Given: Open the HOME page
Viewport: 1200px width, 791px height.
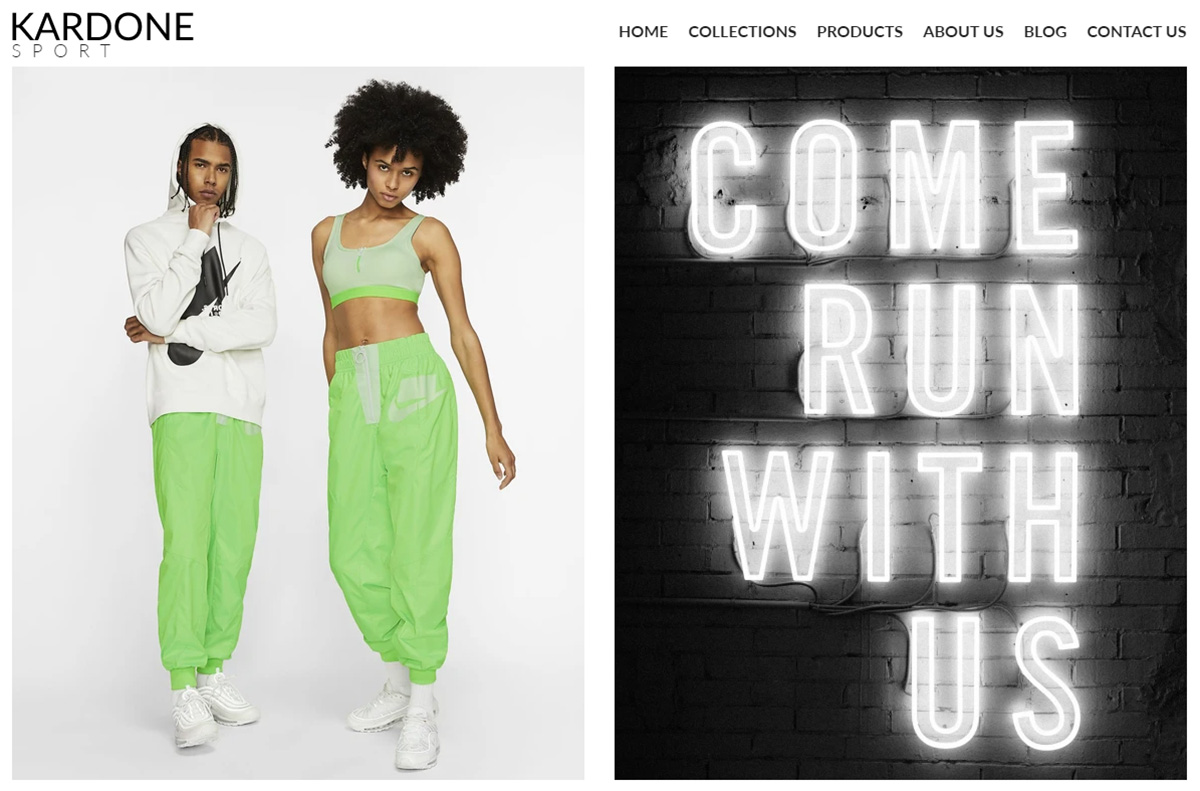Looking at the screenshot, I should [643, 32].
